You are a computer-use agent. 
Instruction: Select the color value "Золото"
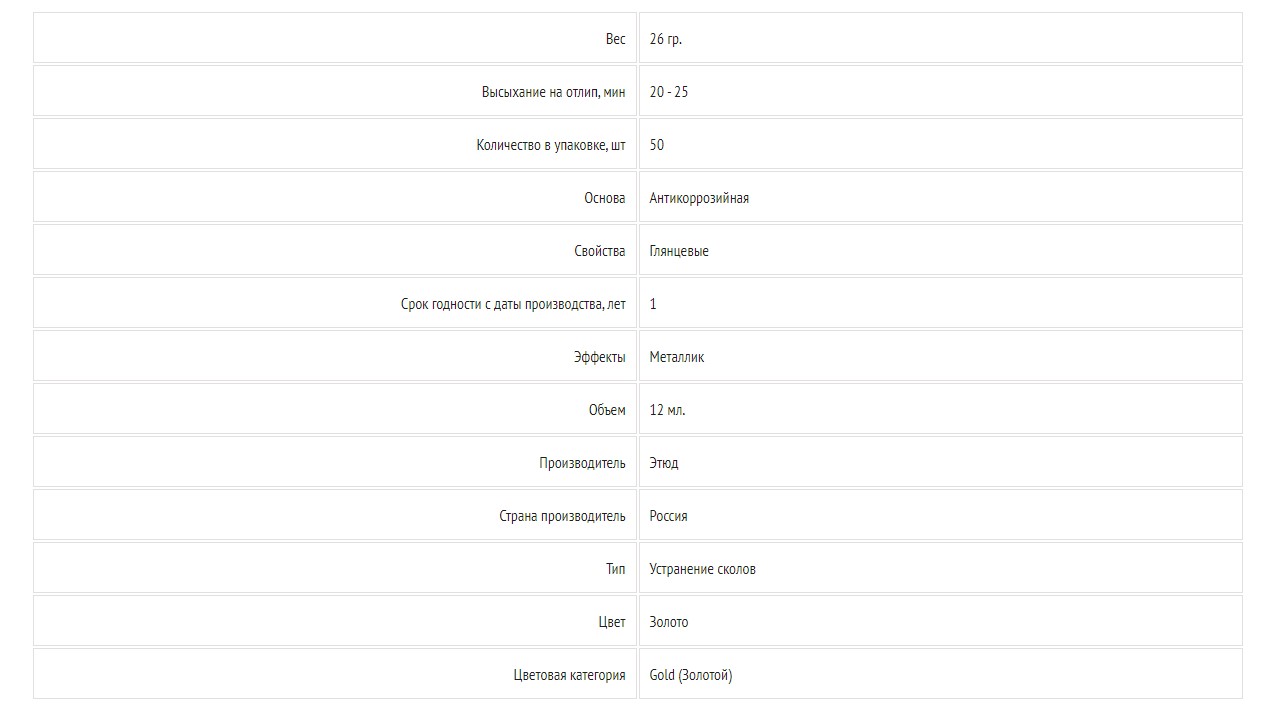point(668,622)
